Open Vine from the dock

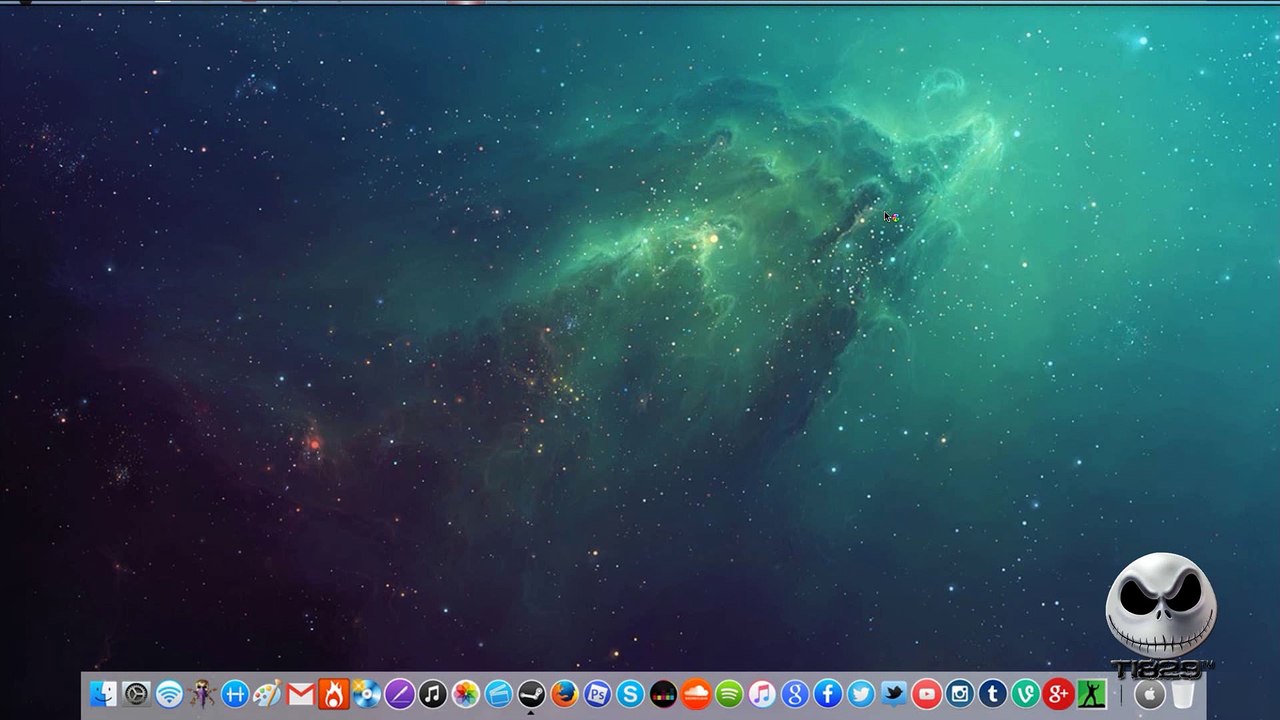(1026, 693)
